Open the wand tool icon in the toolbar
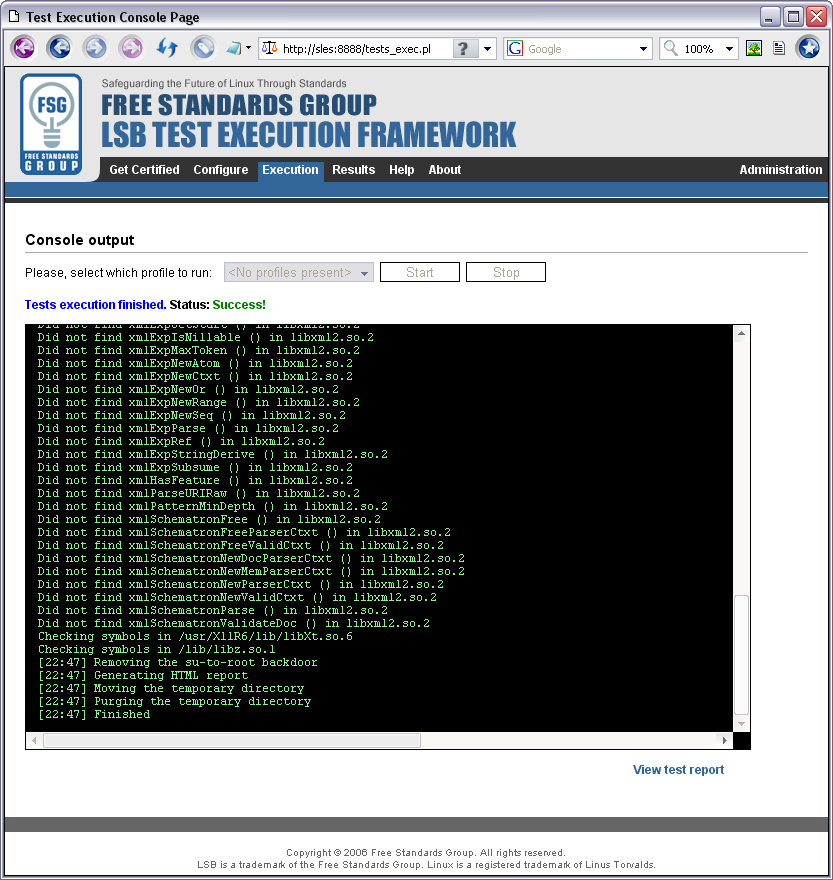The image size is (833, 880). (x=234, y=48)
